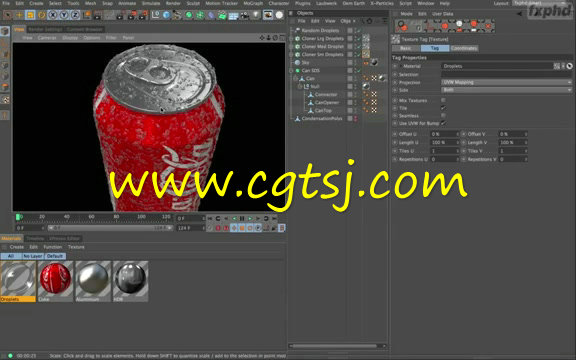Add a cube primitive object

[166, 15]
